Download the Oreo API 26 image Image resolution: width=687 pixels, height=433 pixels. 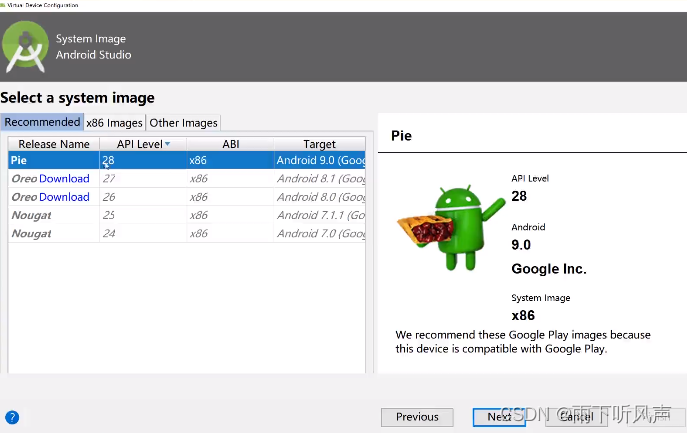click(x=64, y=197)
